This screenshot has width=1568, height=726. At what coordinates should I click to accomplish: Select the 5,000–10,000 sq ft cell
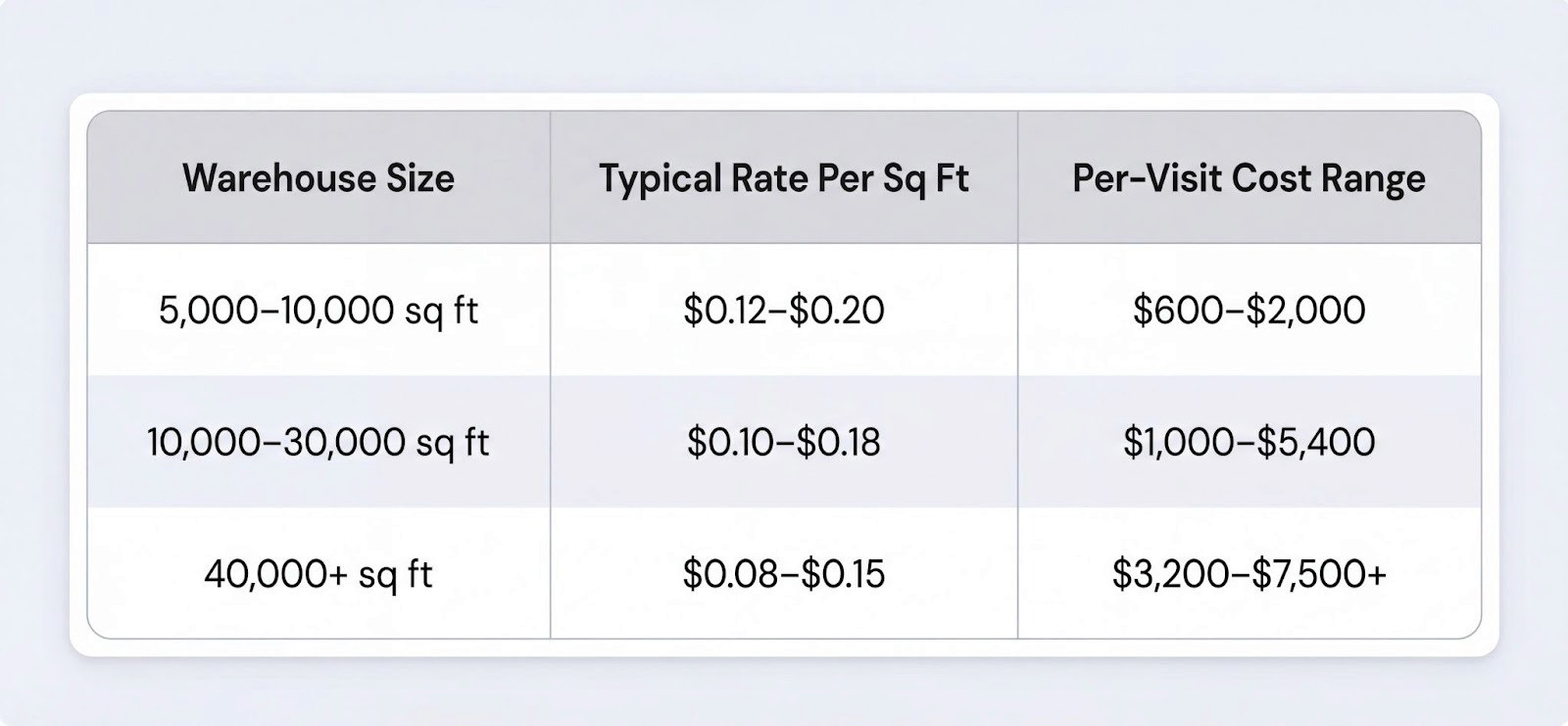point(318,311)
